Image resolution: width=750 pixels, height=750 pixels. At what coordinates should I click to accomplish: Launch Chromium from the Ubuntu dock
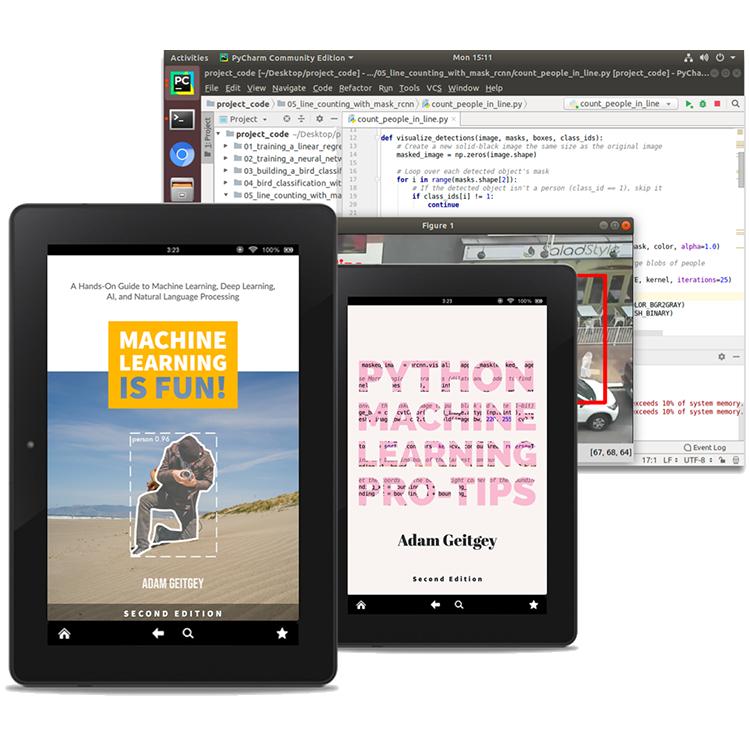coord(182,154)
